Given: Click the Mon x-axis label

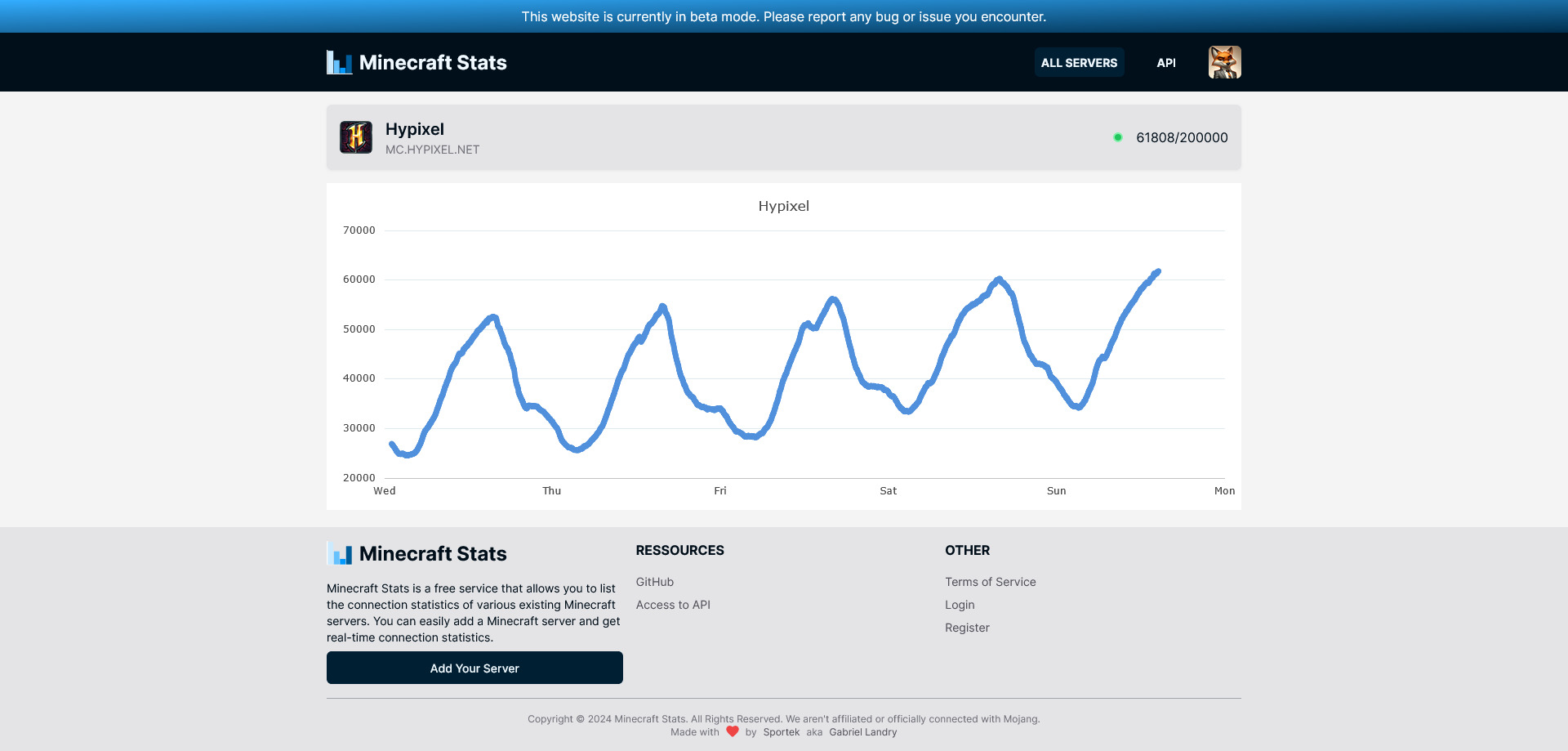Looking at the screenshot, I should tap(1225, 491).
